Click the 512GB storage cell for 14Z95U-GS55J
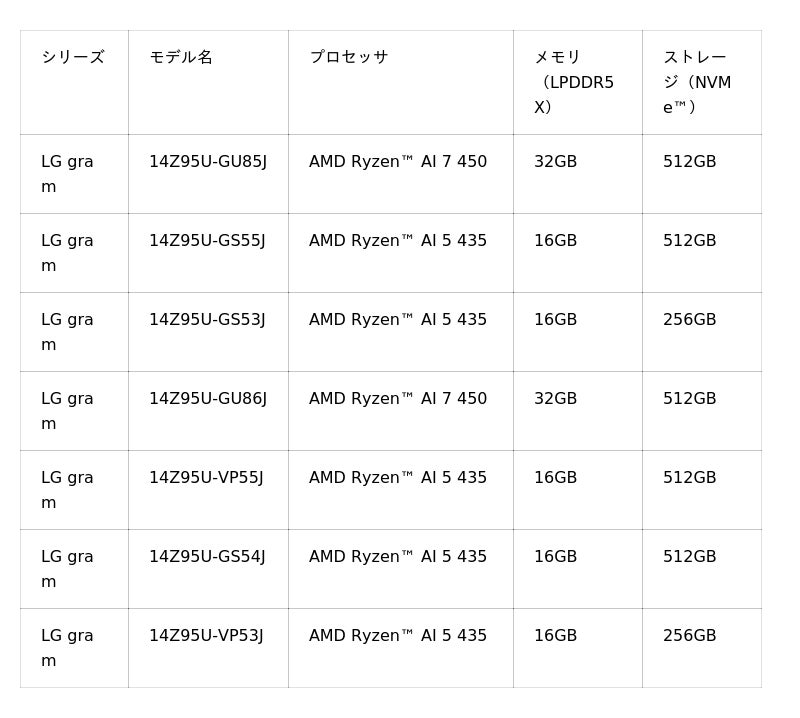Viewport: 800px width, 718px height. tap(689, 241)
